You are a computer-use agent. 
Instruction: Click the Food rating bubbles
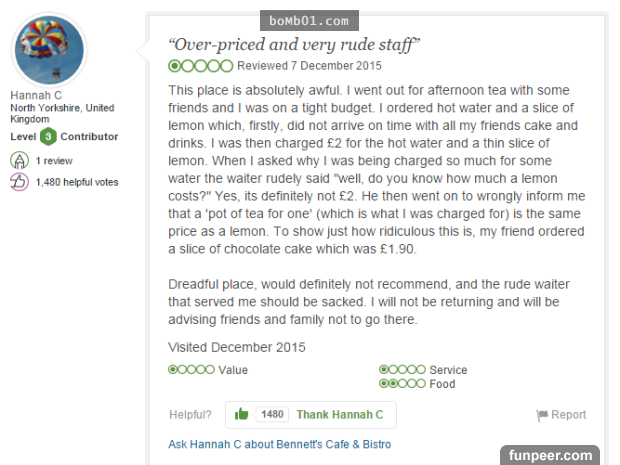click(x=402, y=383)
